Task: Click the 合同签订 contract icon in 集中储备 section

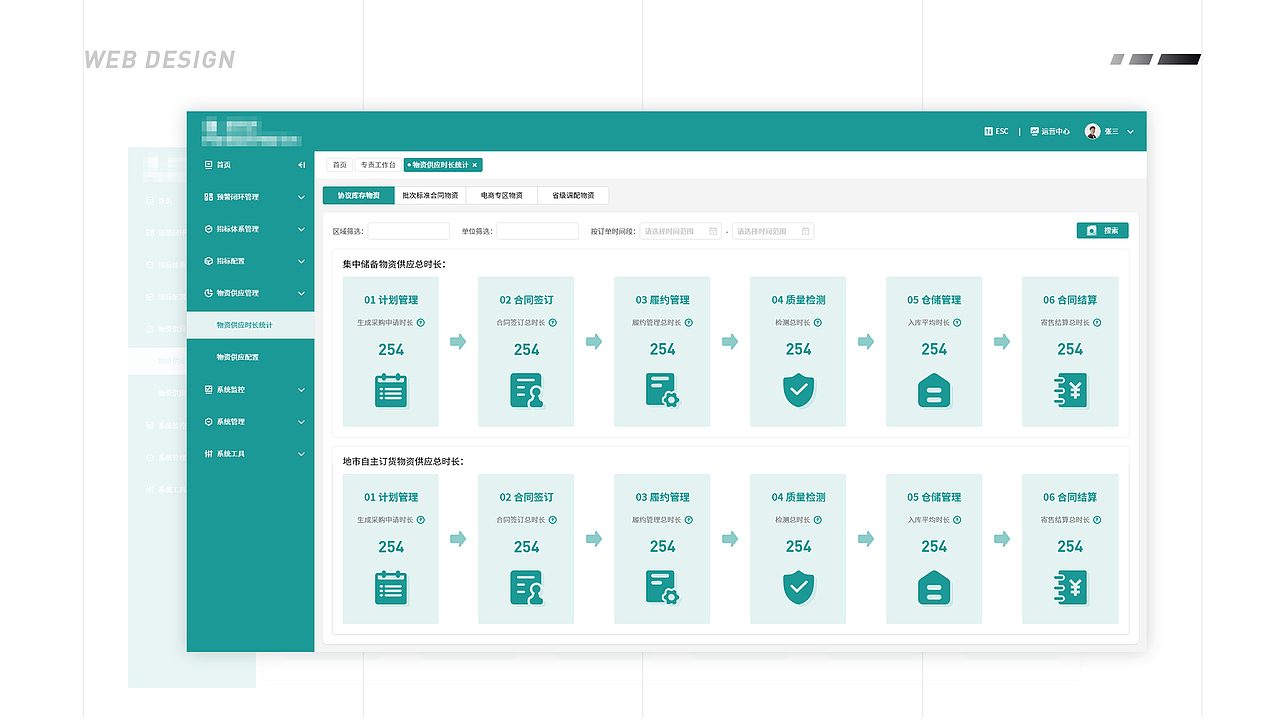Action: point(527,390)
